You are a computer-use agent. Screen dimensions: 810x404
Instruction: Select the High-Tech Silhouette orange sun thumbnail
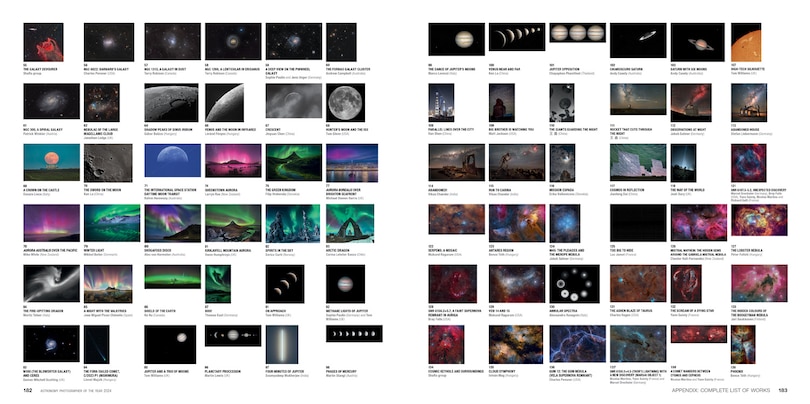coord(746,42)
